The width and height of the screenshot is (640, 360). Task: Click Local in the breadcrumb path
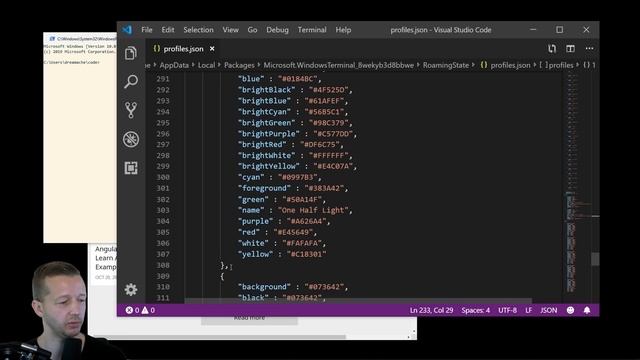(206, 65)
